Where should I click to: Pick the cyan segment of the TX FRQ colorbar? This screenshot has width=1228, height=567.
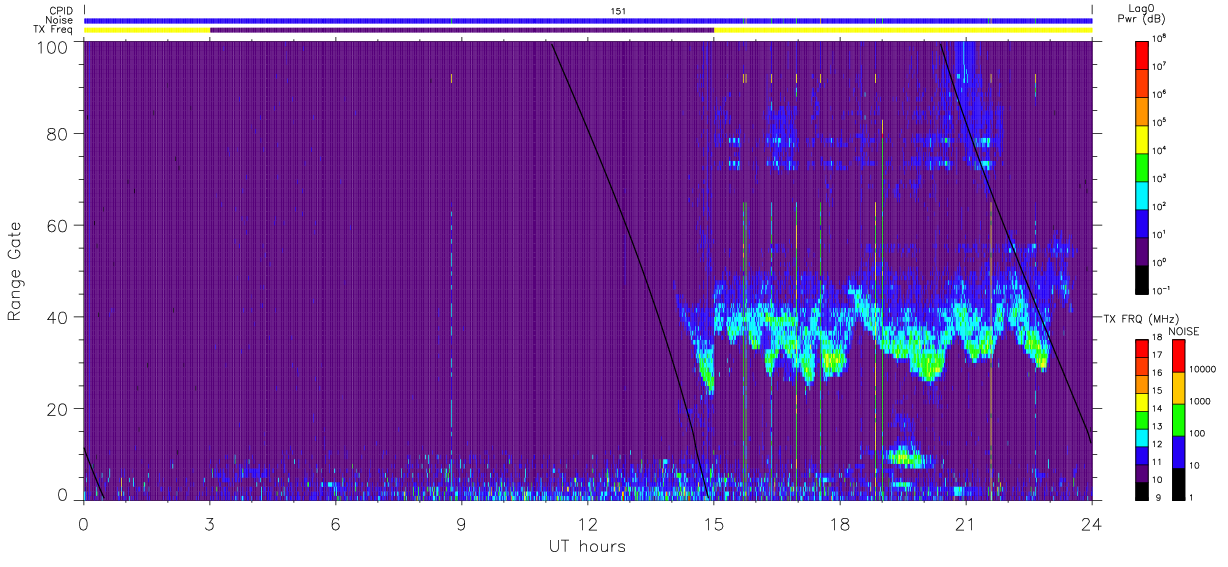pos(1142,438)
